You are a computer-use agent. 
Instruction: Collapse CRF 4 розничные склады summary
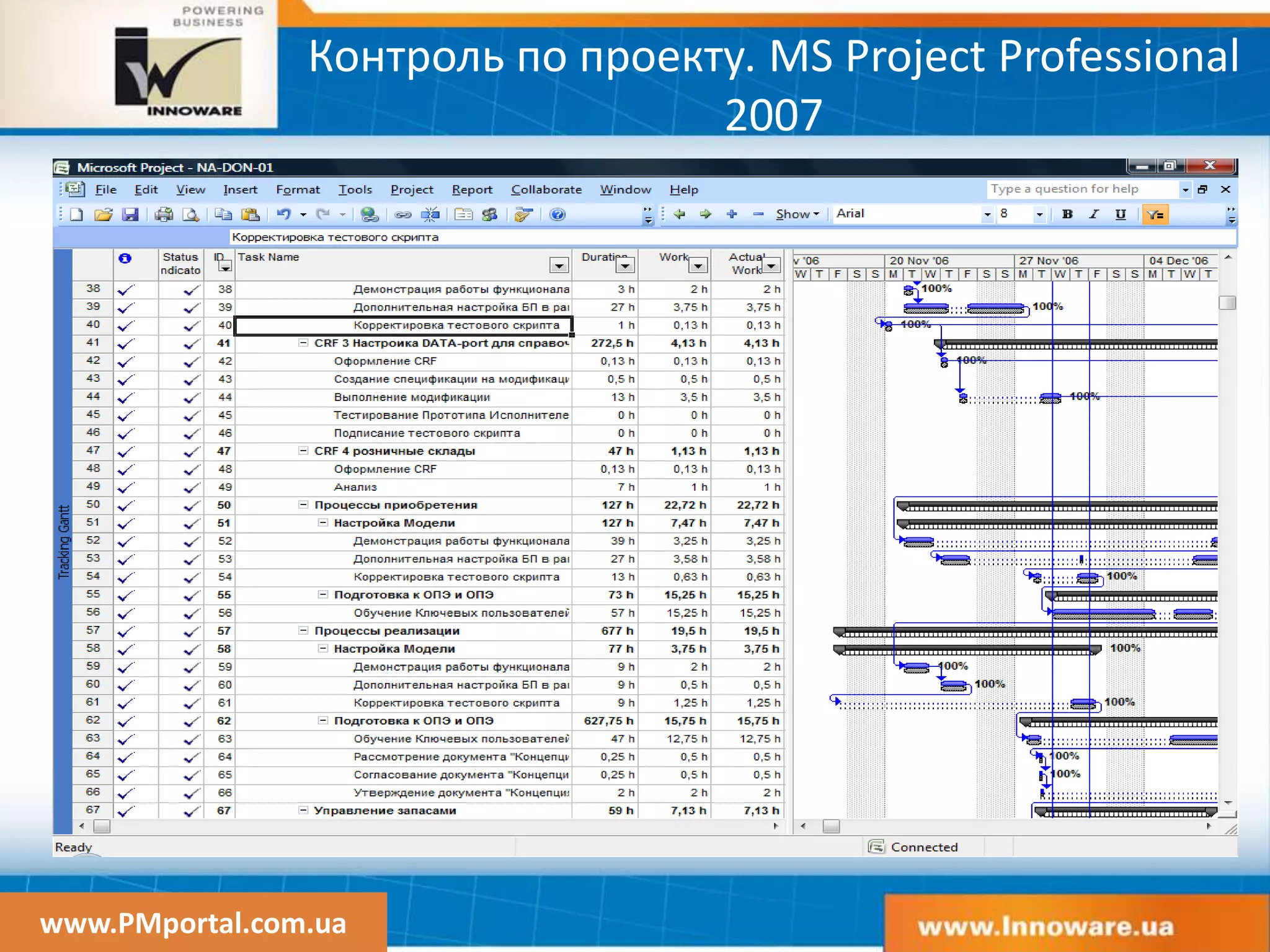click(303, 451)
